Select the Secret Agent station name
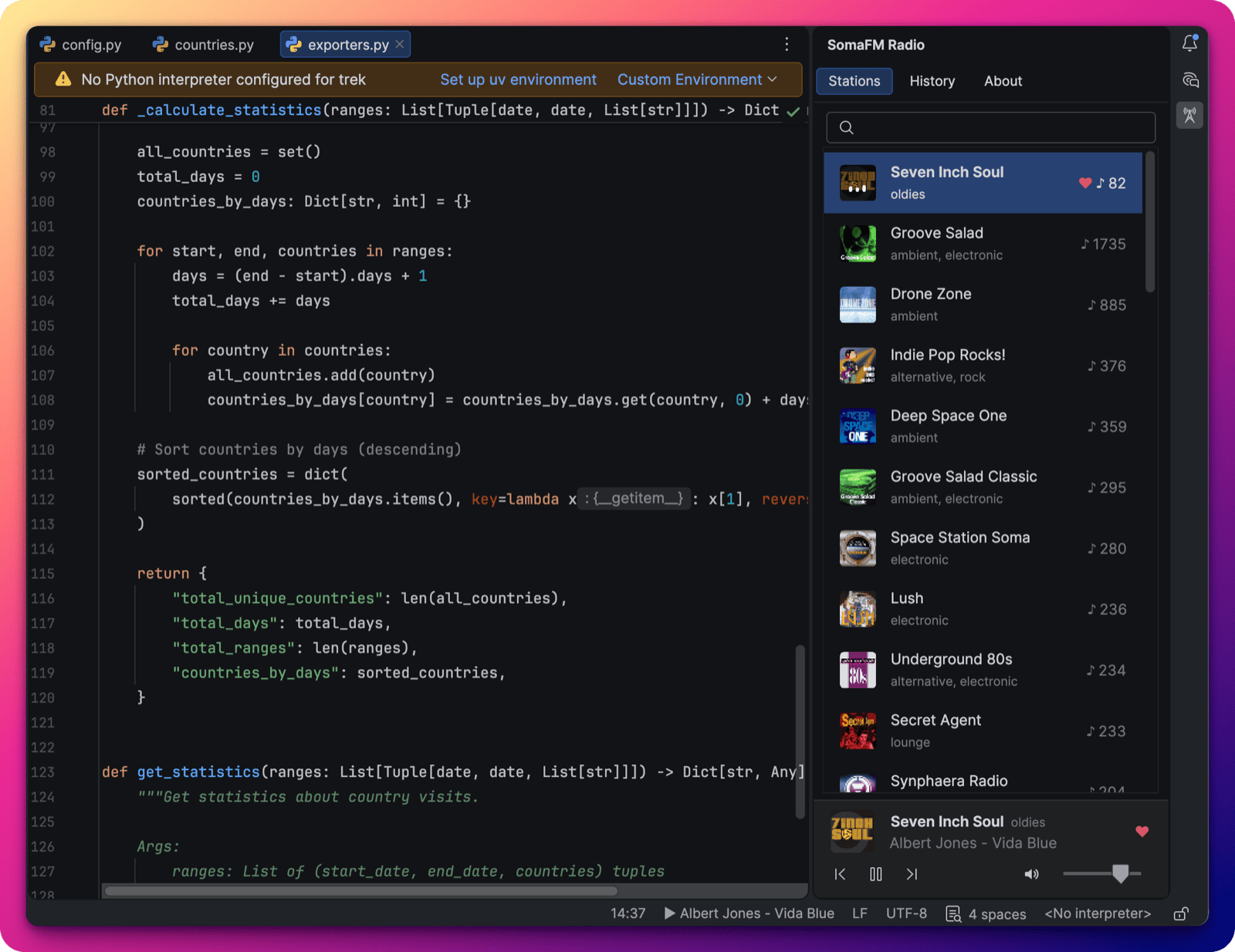 [936, 720]
